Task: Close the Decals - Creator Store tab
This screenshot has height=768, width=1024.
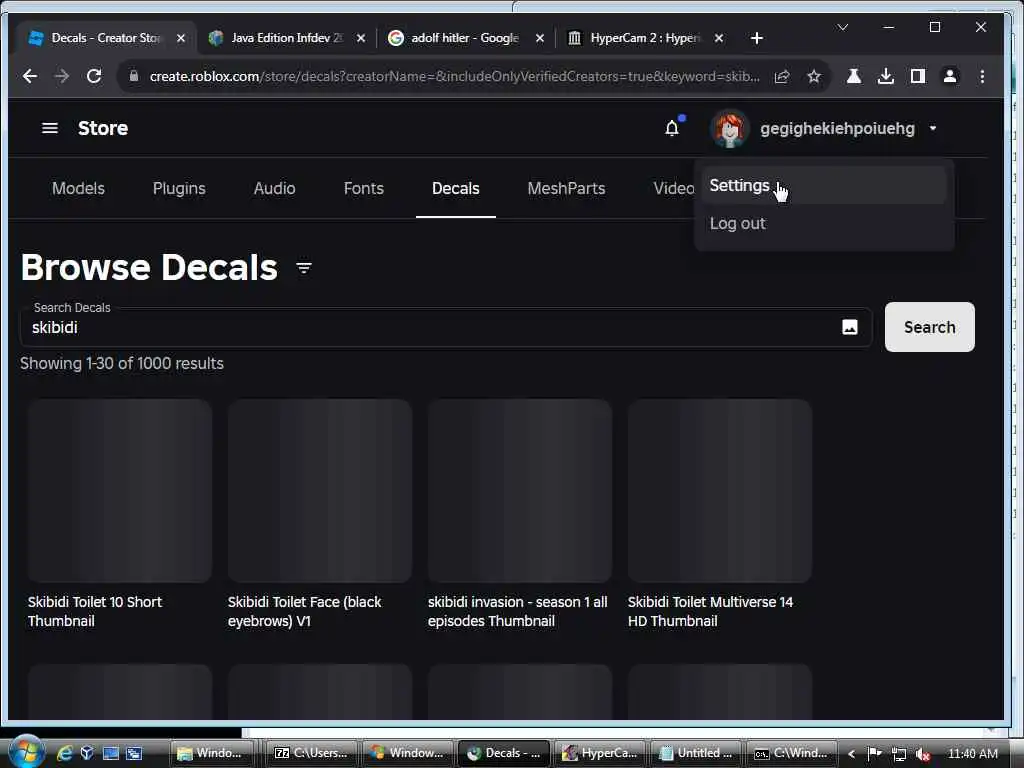Action: click(181, 38)
